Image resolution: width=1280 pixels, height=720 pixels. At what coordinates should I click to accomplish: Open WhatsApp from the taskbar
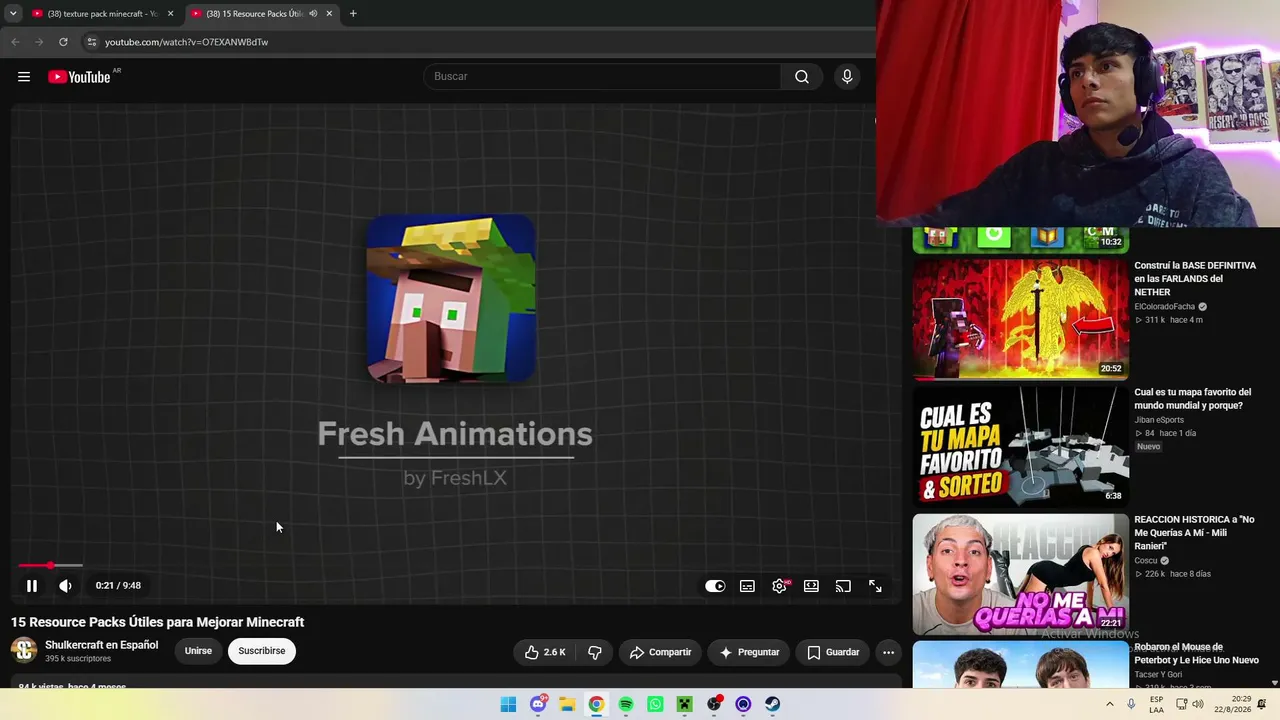(x=655, y=704)
